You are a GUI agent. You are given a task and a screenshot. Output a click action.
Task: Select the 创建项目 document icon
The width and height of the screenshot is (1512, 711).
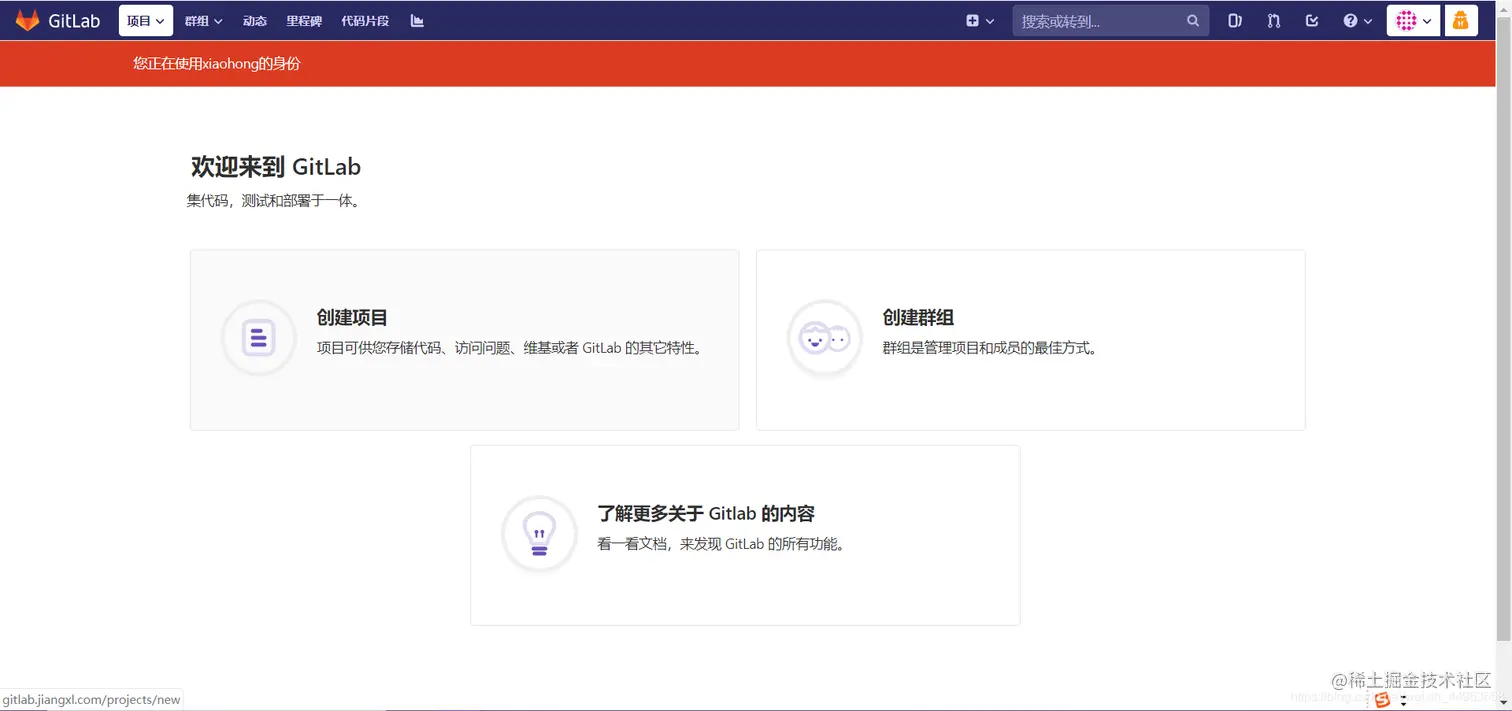pyautogui.click(x=258, y=338)
